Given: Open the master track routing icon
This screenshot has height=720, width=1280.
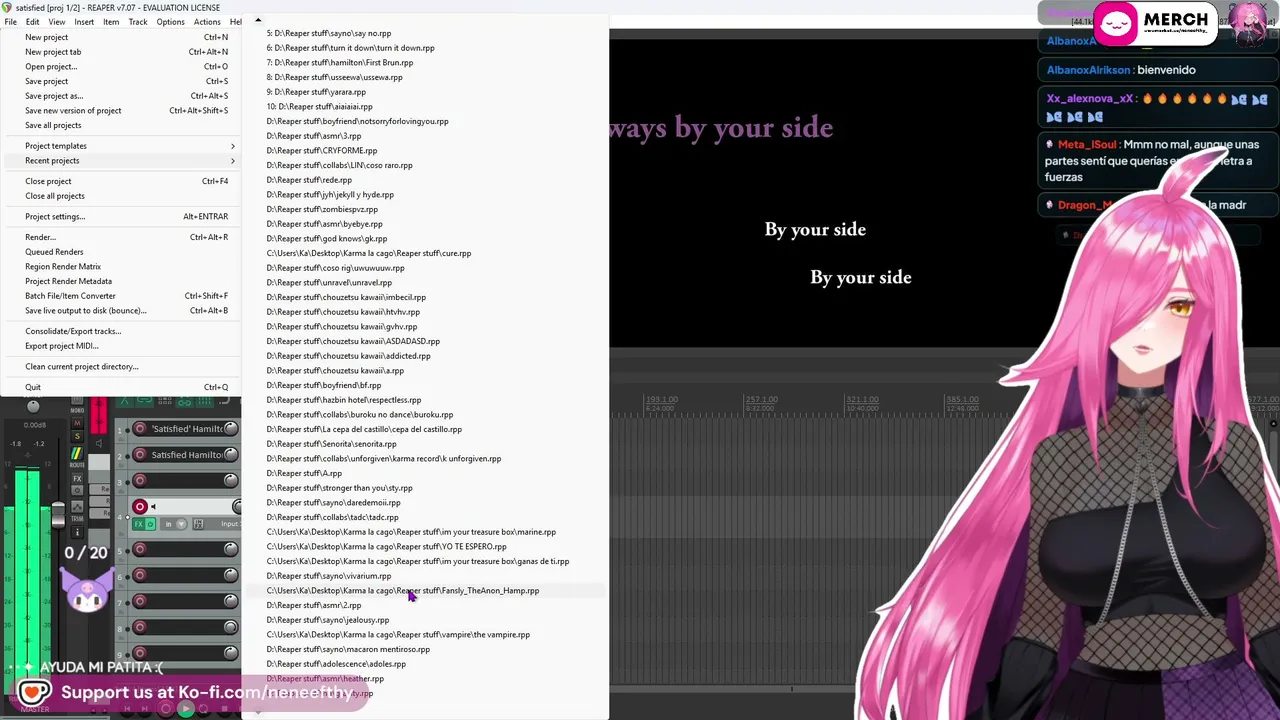Looking at the screenshot, I should pos(77,454).
